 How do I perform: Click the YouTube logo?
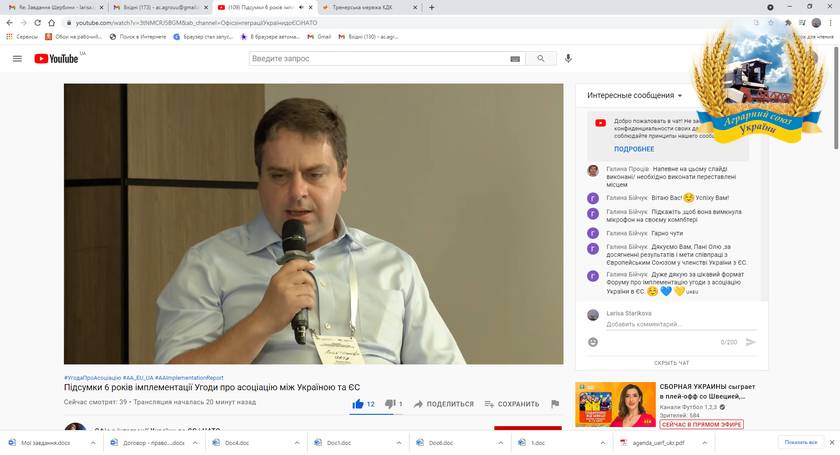[x=56, y=58]
